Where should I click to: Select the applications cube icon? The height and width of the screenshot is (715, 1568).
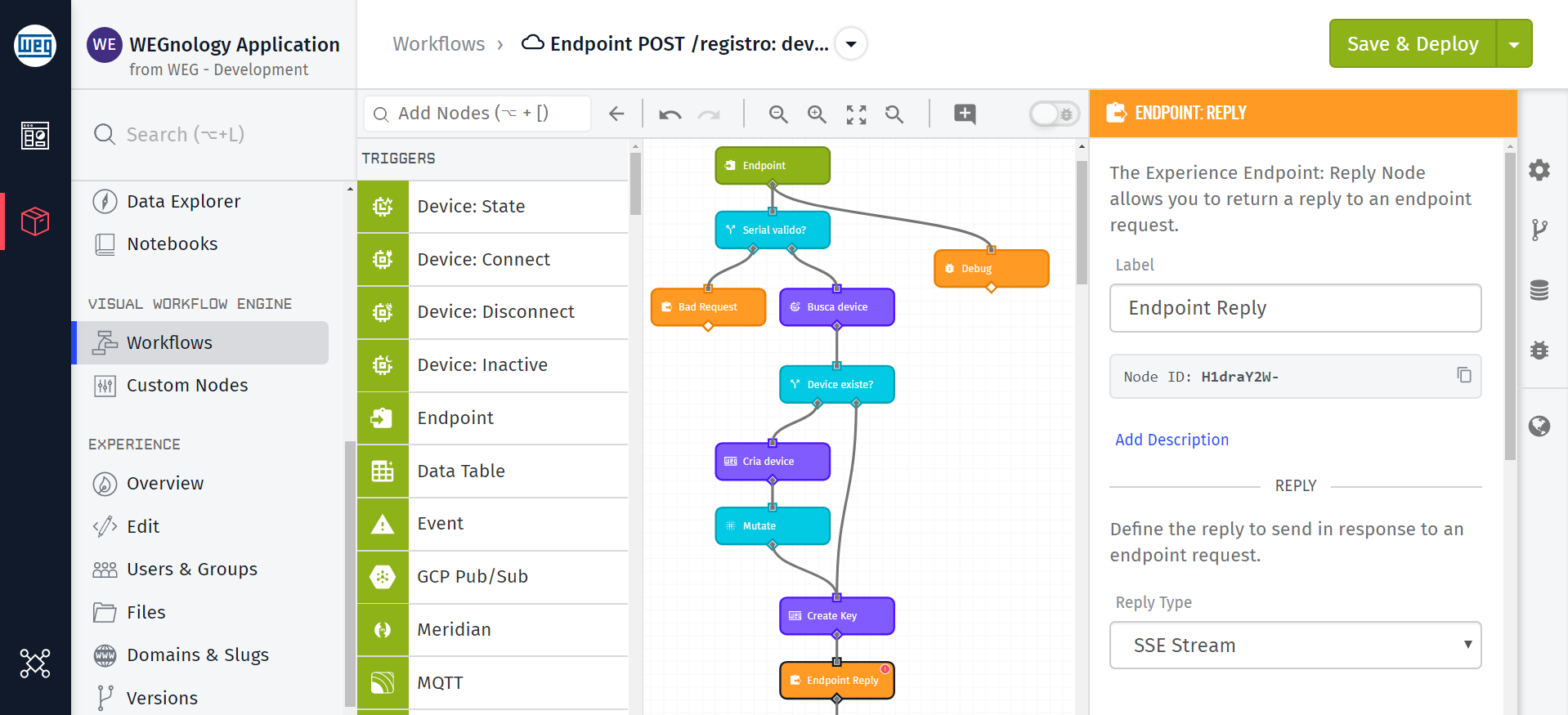click(35, 221)
